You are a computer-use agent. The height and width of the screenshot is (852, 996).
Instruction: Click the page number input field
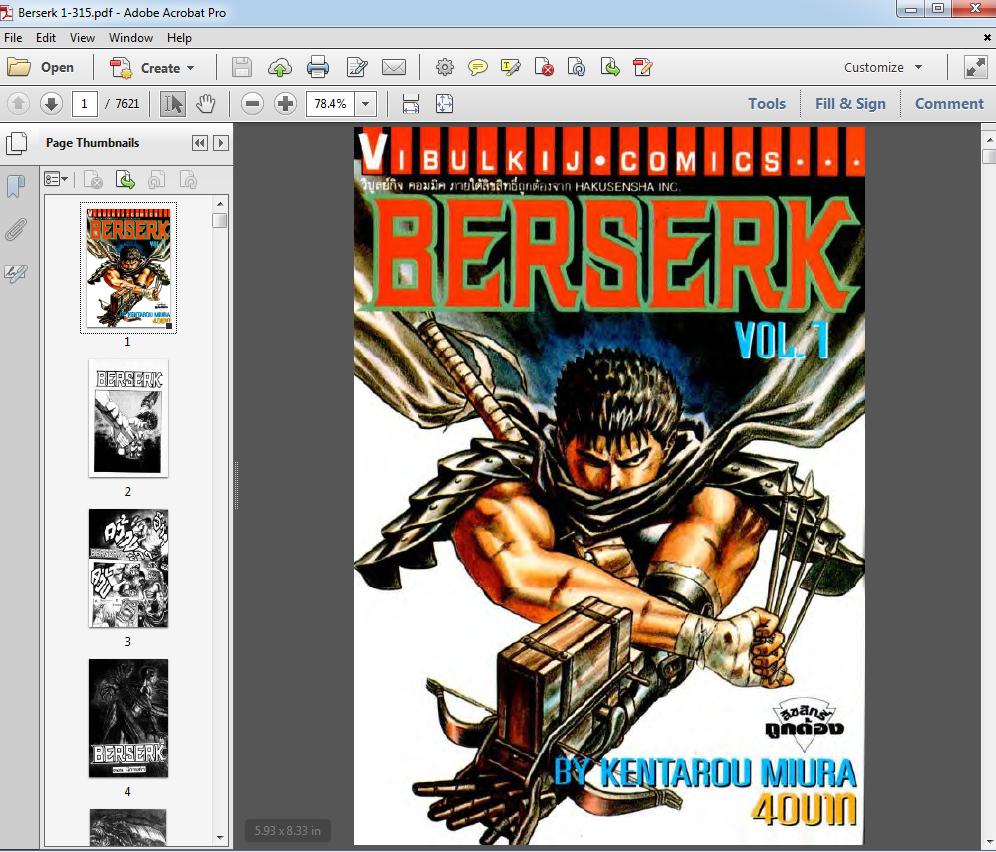[x=84, y=104]
